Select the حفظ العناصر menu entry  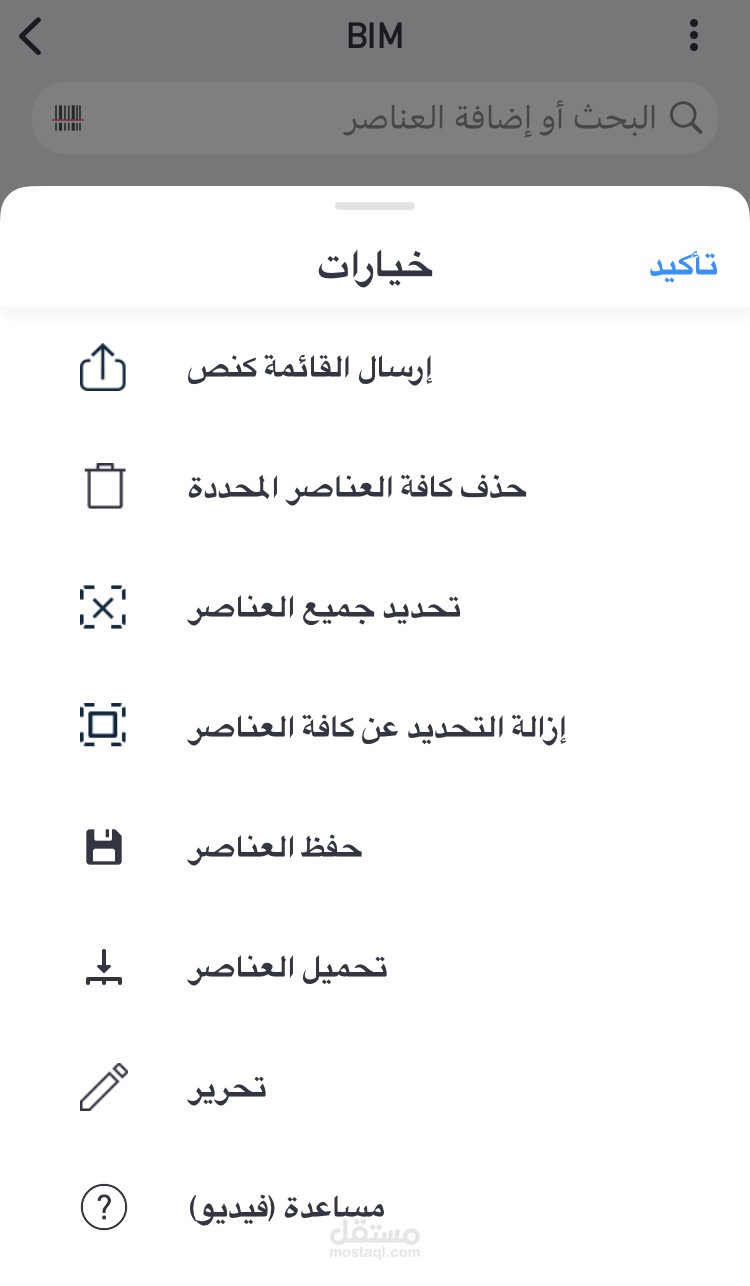coord(375,848)
